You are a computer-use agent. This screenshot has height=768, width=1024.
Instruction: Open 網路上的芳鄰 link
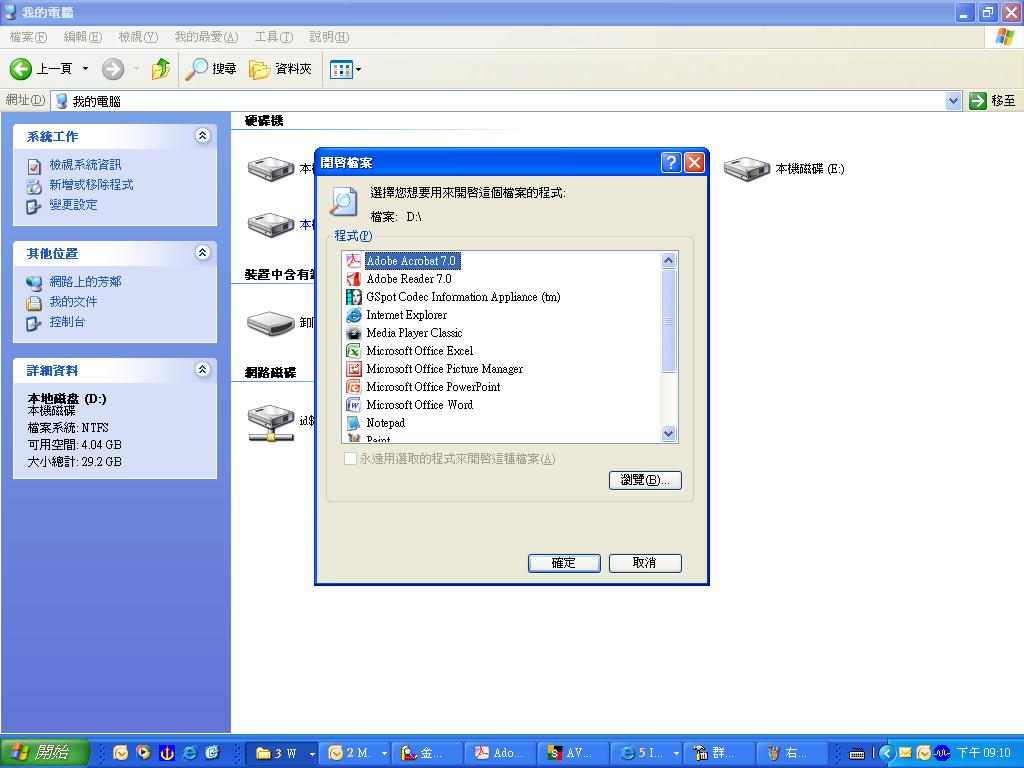[85, 282]
